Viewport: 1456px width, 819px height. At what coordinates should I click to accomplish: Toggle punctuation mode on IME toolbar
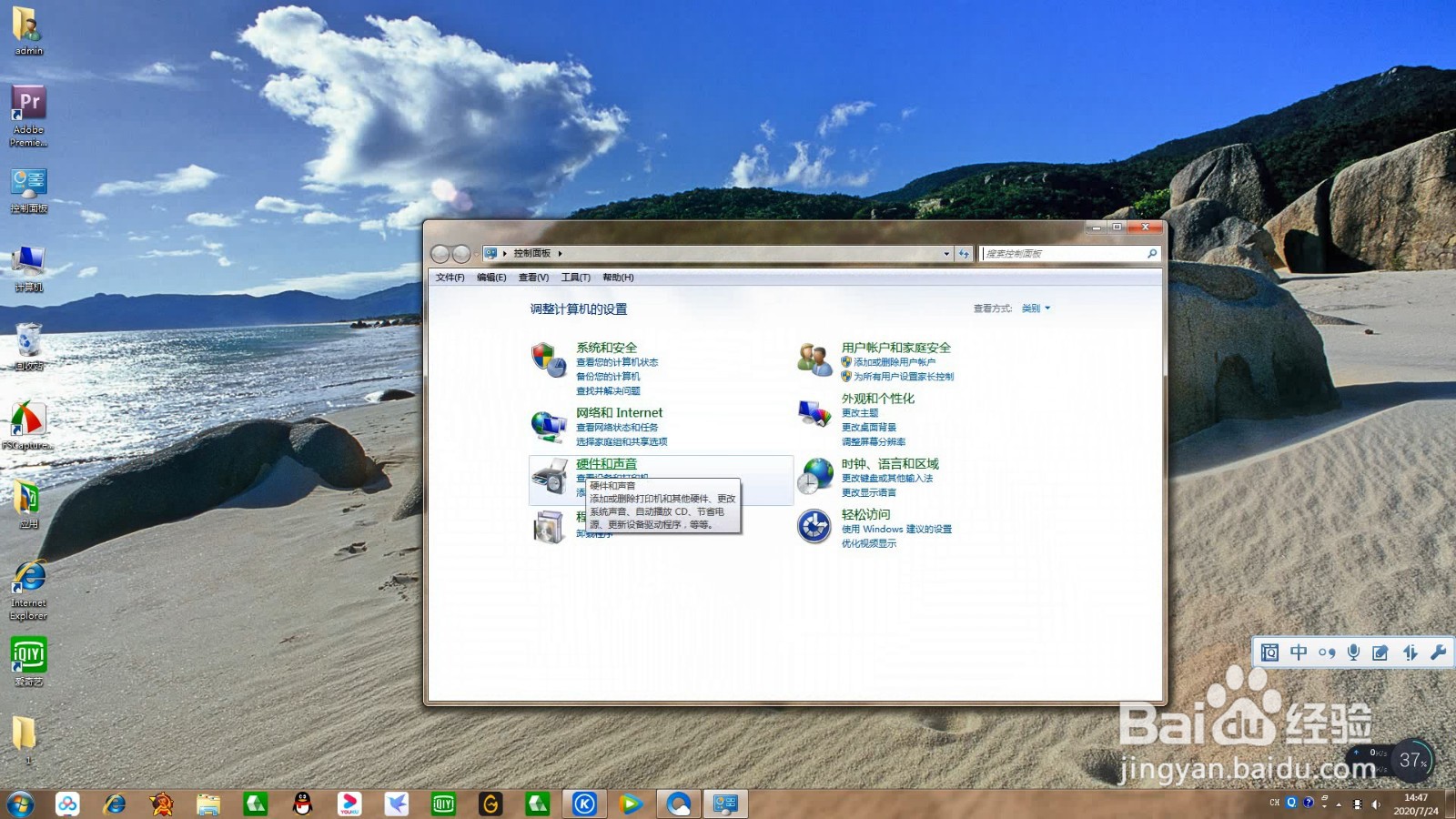1327,652
